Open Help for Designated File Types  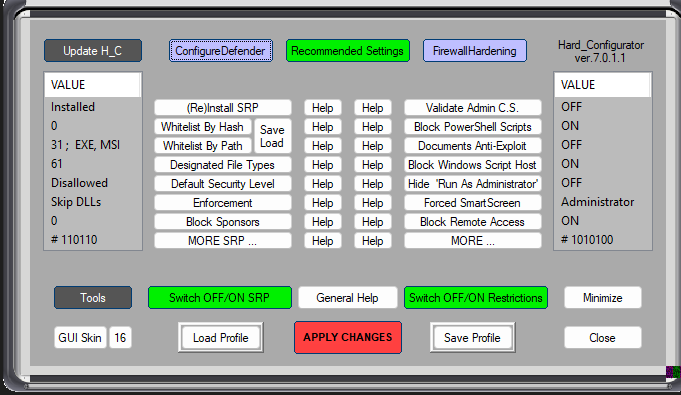tap(323, 165)
